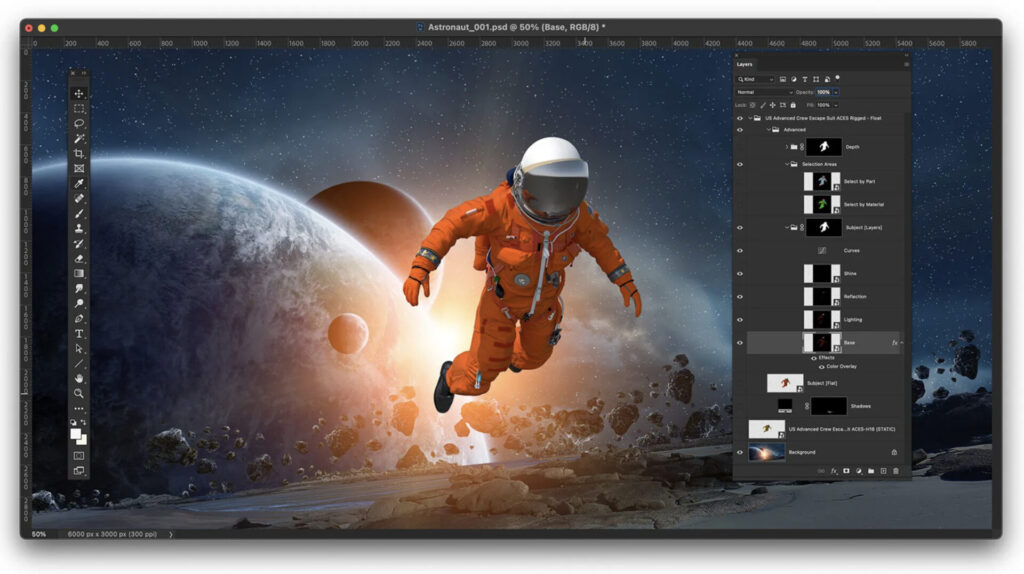Viewport: 1024px width, 574px height.
Task: Select the Zoom tool in toolbar
Action: click(x=79, y=393)
